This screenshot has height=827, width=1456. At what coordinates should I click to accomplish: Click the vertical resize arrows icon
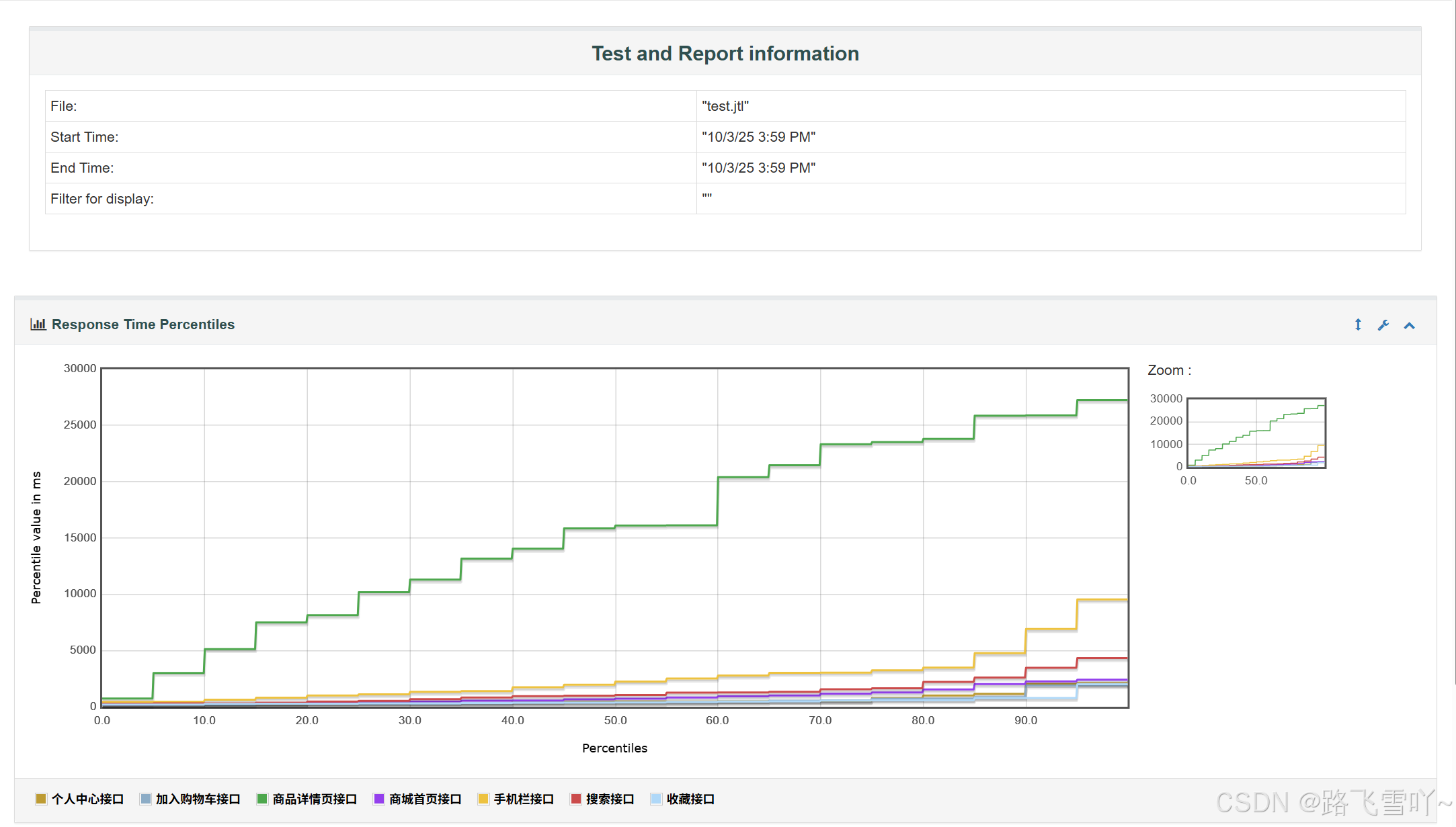1358,325
